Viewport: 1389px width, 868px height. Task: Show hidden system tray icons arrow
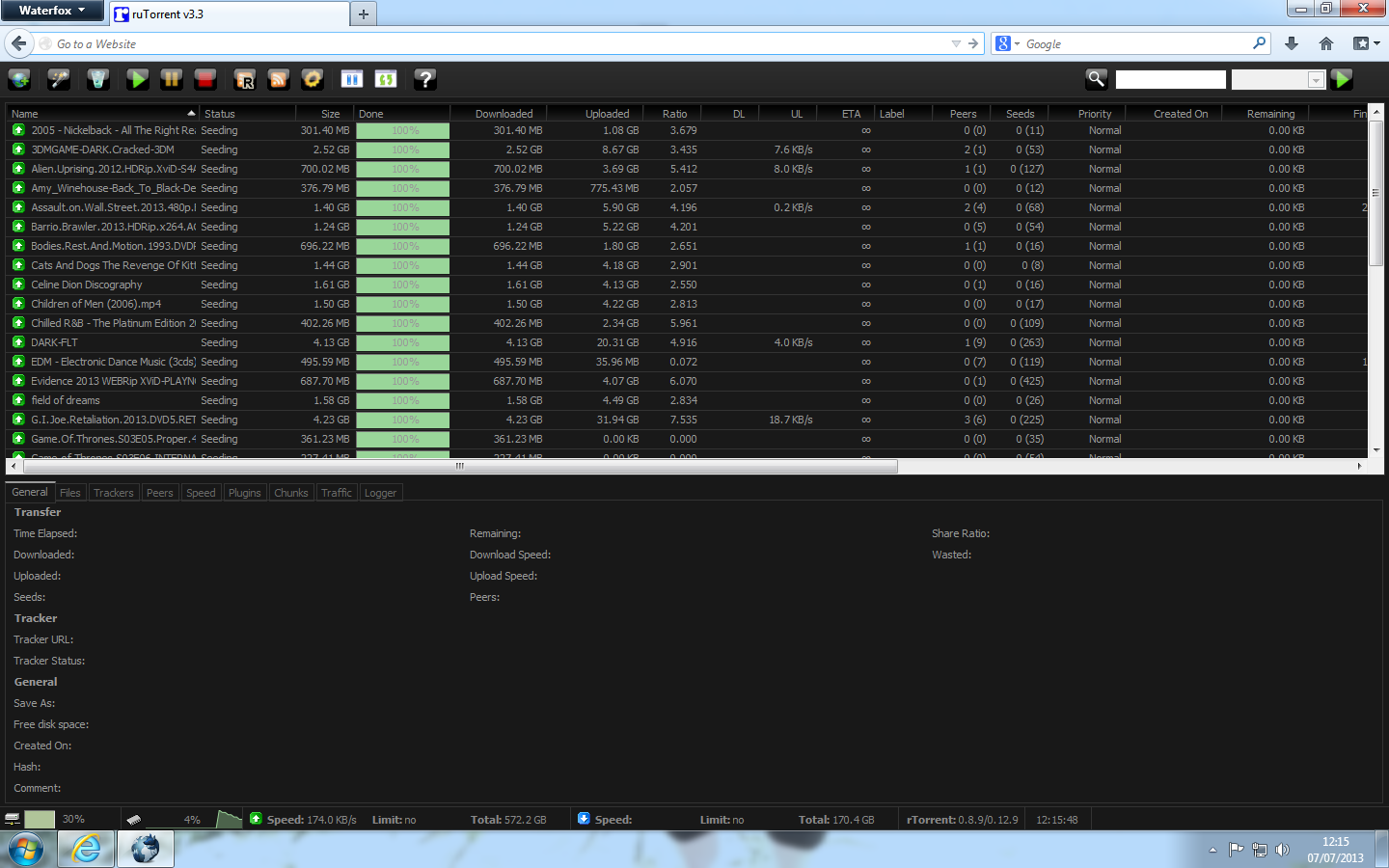(x=1212, y=850)
